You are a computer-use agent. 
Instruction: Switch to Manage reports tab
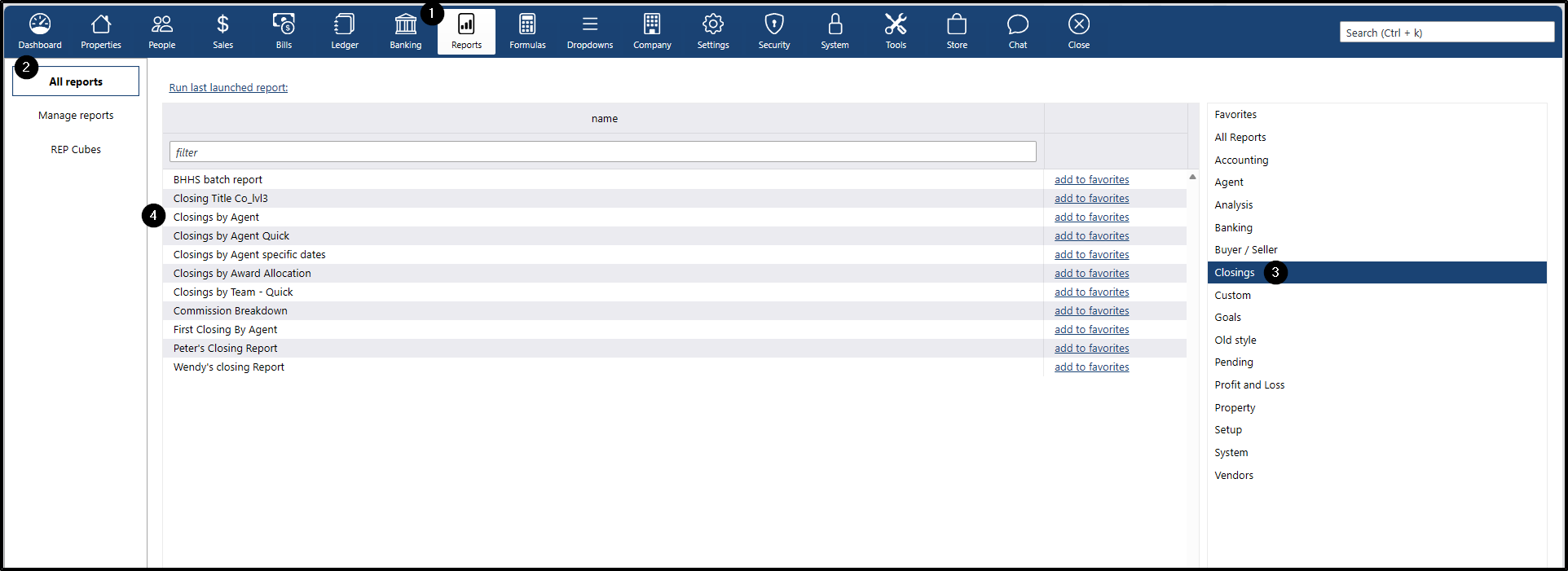[x=76, y=116]
